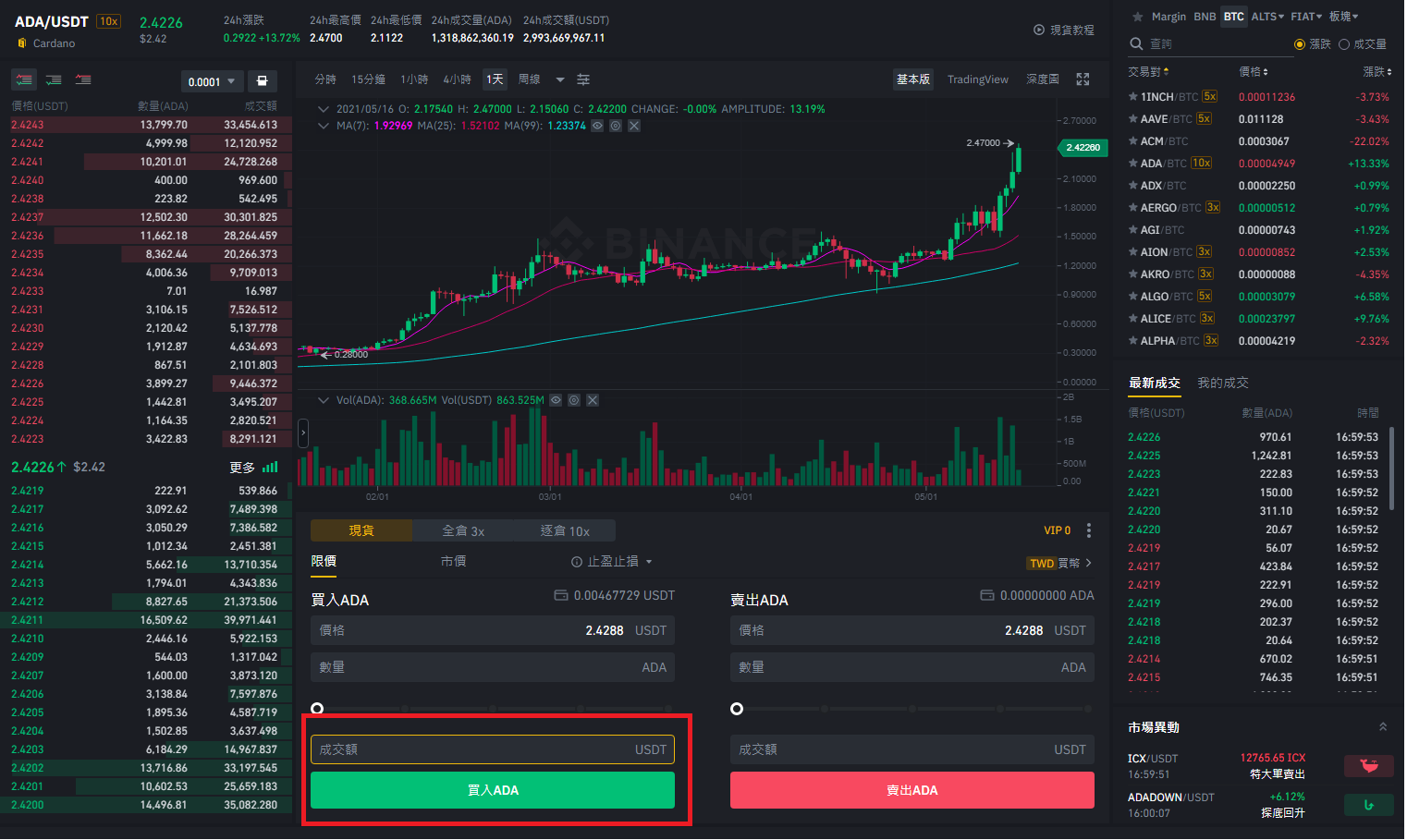Click the search magnifier icon

(x=1136, y=43)
